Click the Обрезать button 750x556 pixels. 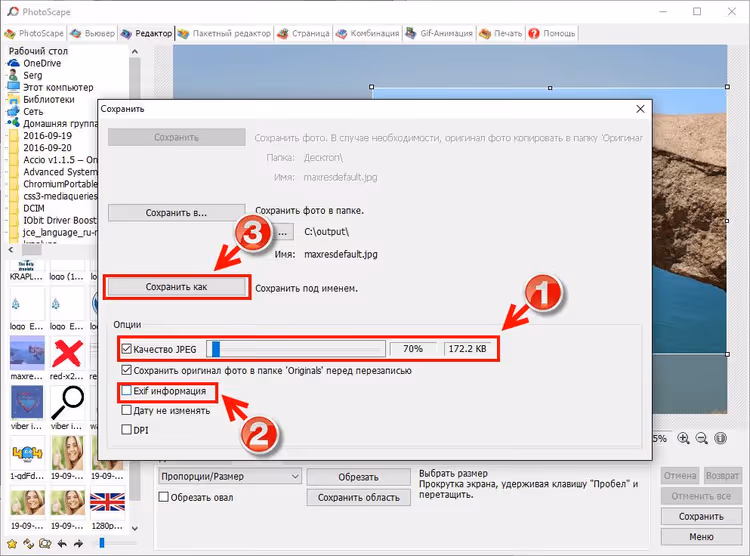pyautogui.click(x=358, y=477)
